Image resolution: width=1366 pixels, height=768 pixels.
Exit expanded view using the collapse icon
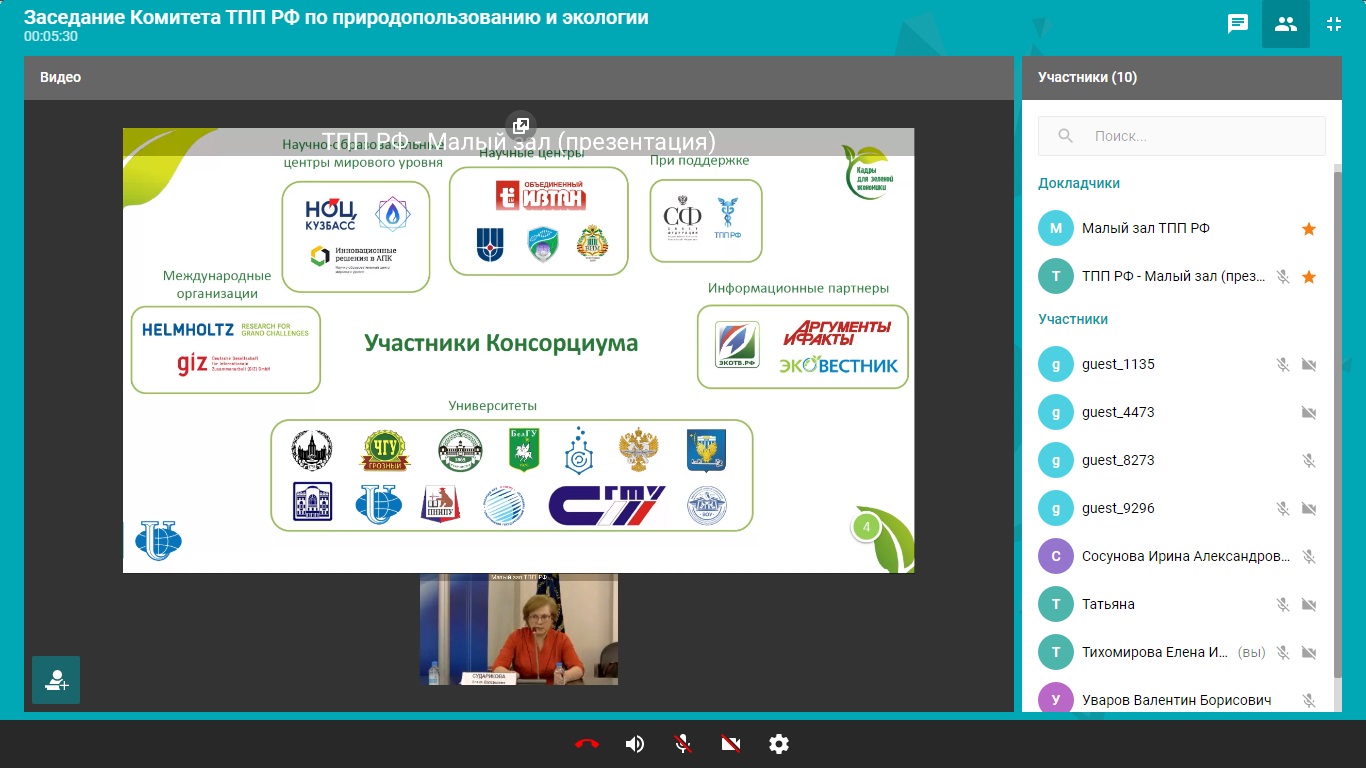pyautogui.click(x=1334, y=23)
